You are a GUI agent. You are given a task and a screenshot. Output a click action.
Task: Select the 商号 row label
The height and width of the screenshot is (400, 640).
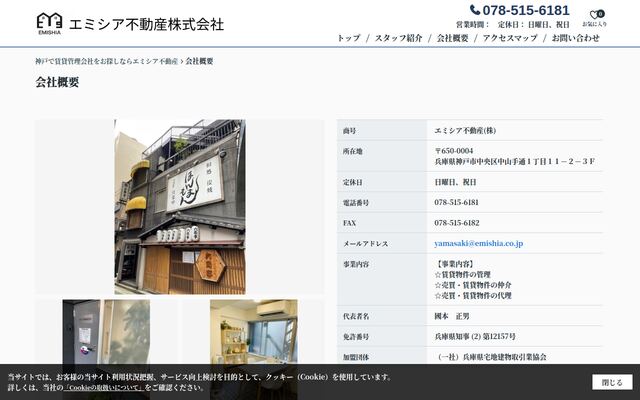349,131
